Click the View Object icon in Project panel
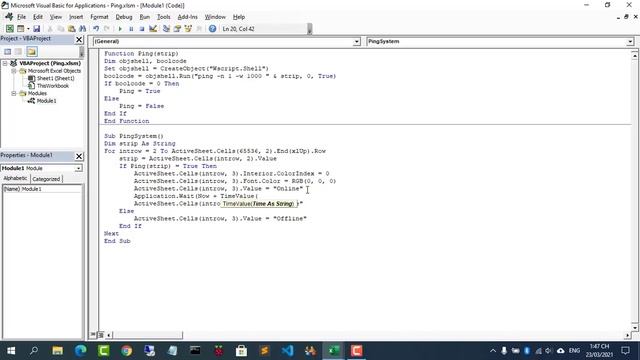 [18, 51]
